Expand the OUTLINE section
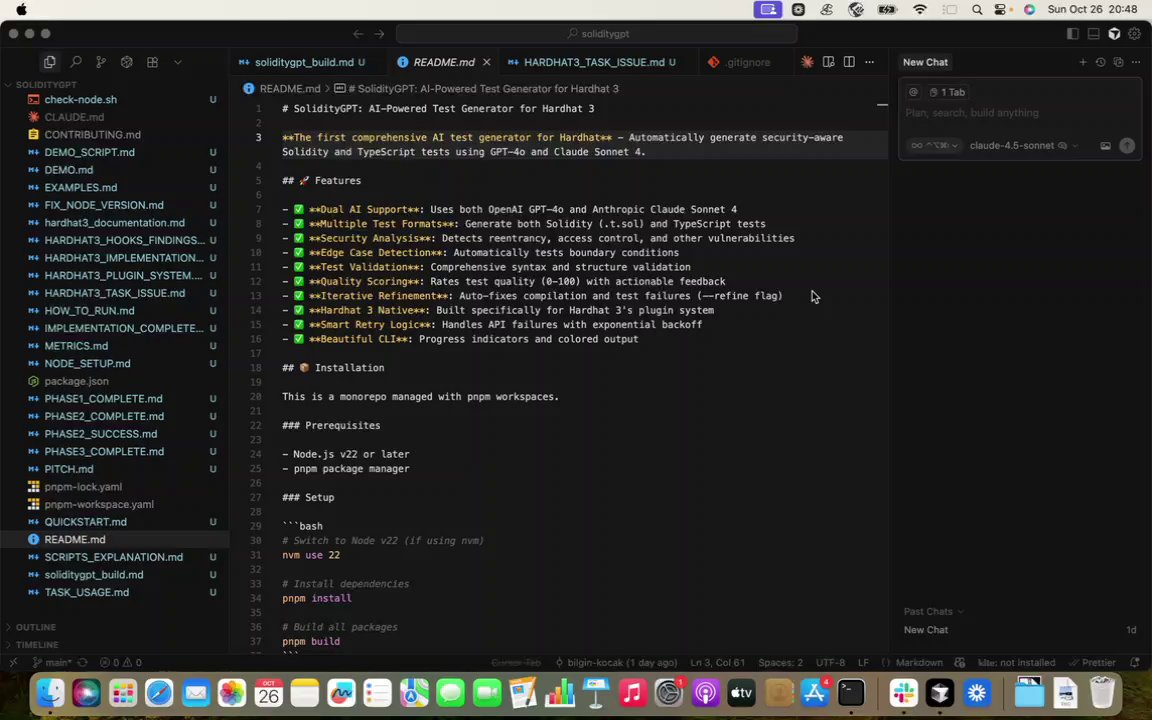The image size is (1152, 720). (x=35, y=627)
